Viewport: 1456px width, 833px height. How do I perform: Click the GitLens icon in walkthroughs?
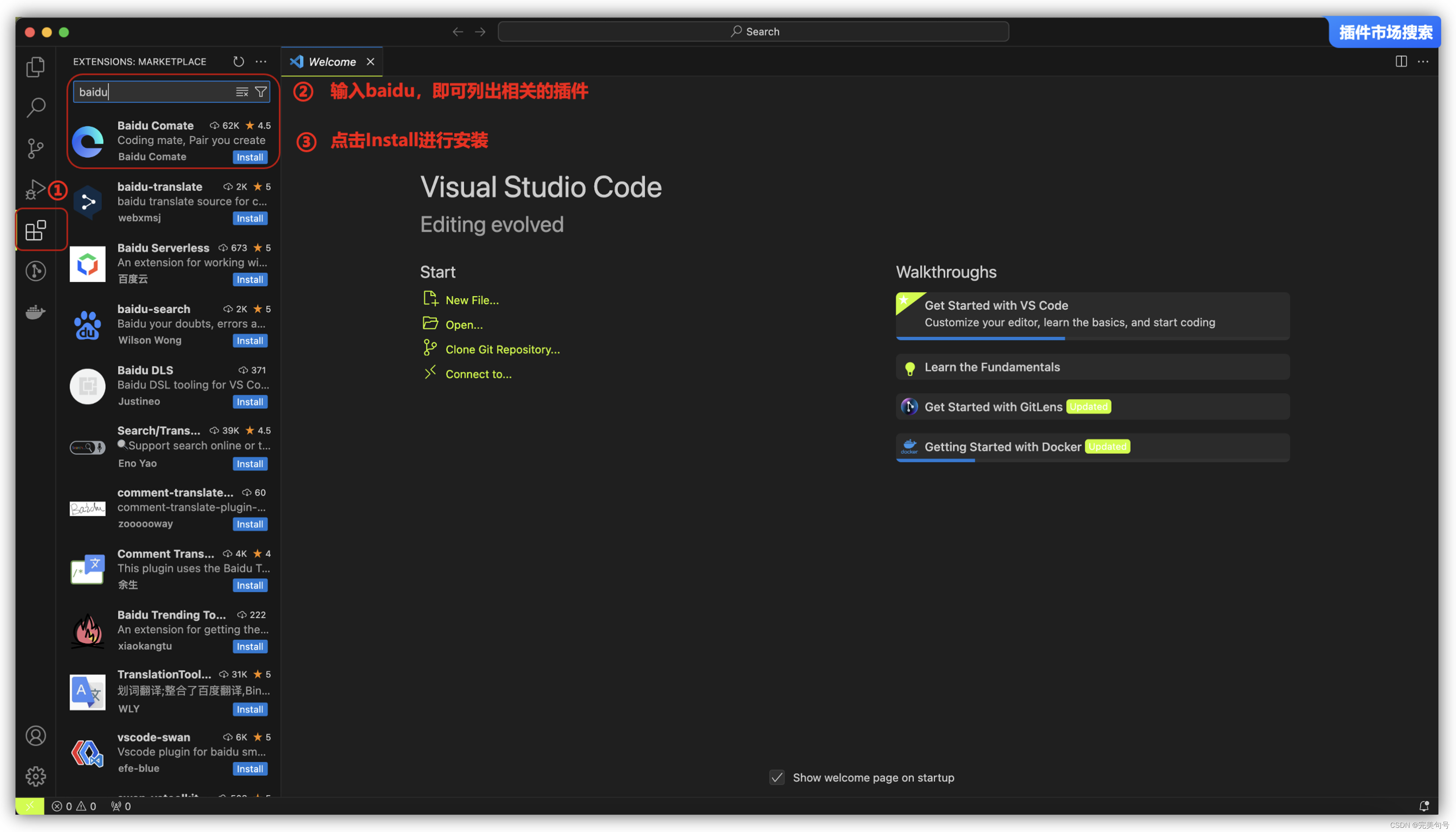click(909, 407)
